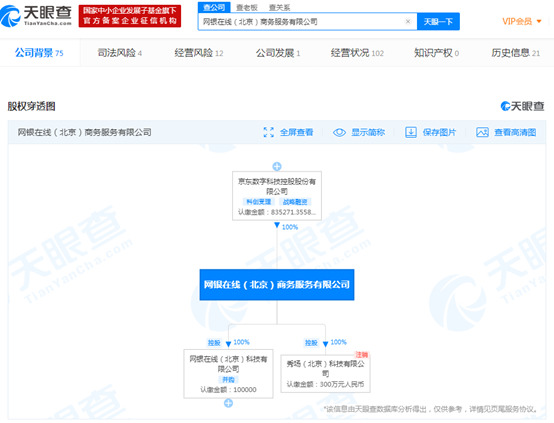Click 控股 label above 网银在线科技 node
Viewport: 554px width, 423px height.
coord(214,343)
